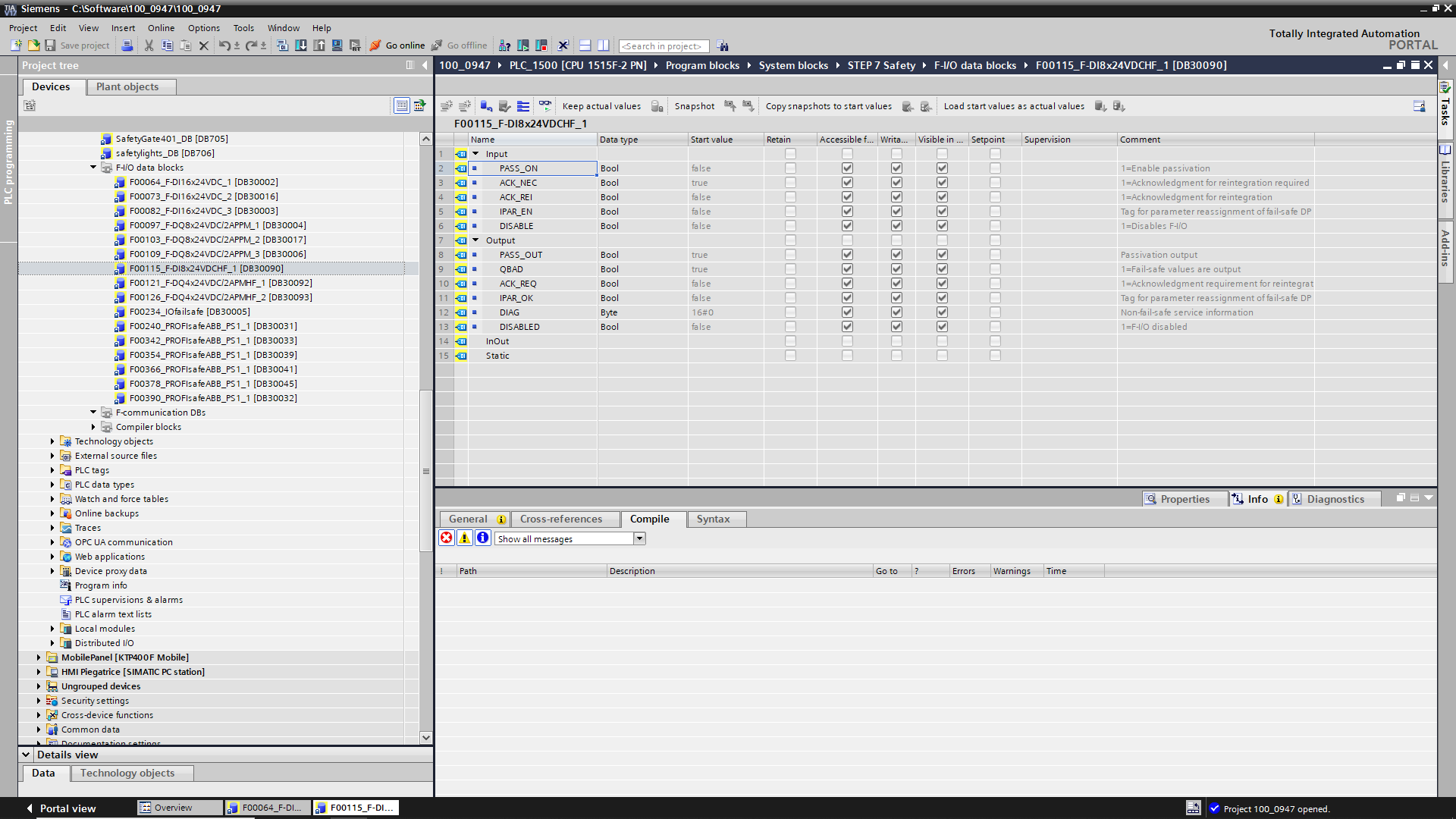
Task: Click Keep actual values button
Action: coord(601,106)
